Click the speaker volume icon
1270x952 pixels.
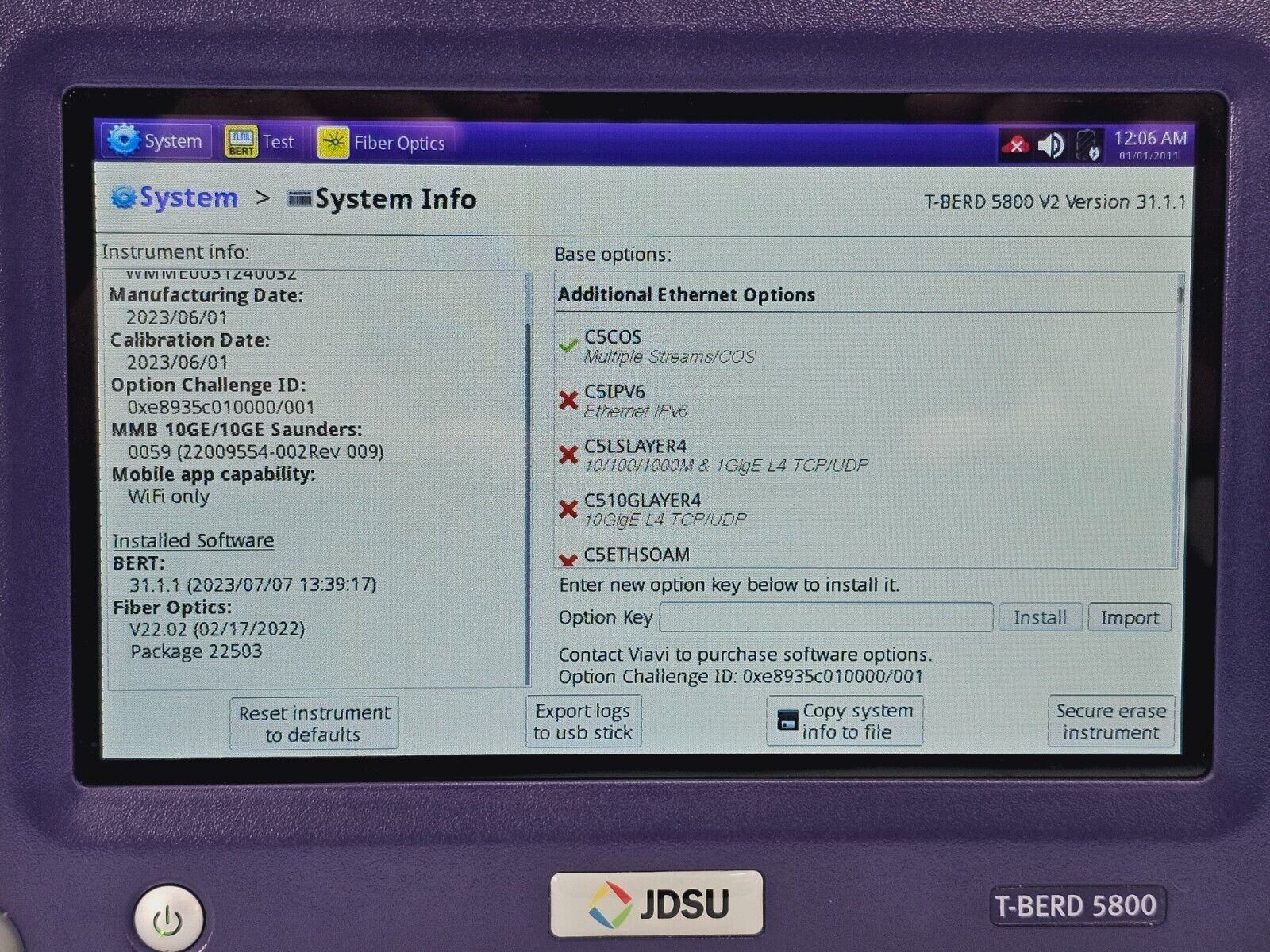pyautogui.click(x=1052, y=146)
